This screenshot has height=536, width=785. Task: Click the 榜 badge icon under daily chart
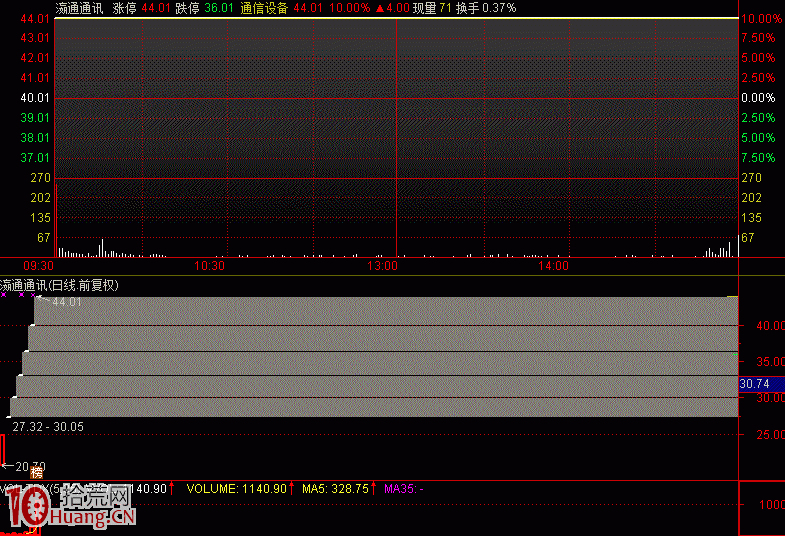tap(37, 472)
